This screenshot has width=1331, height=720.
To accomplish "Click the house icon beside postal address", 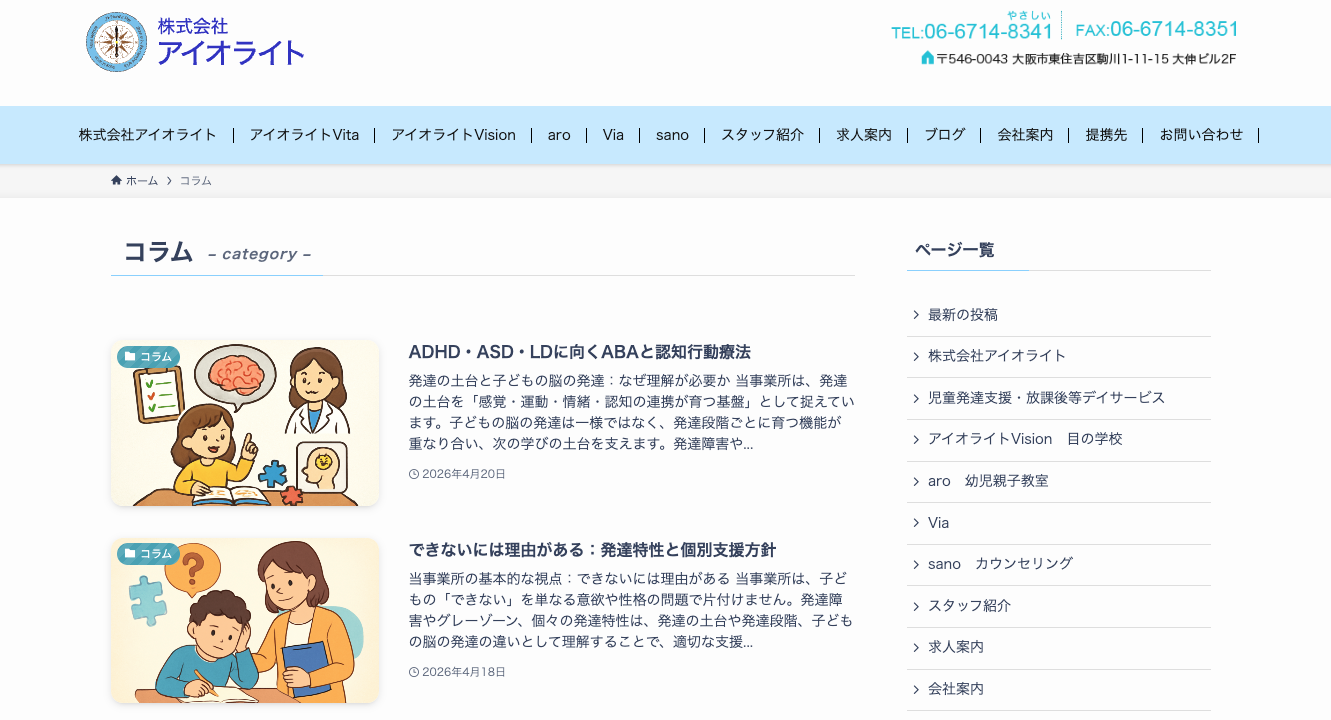I will 927,58.
